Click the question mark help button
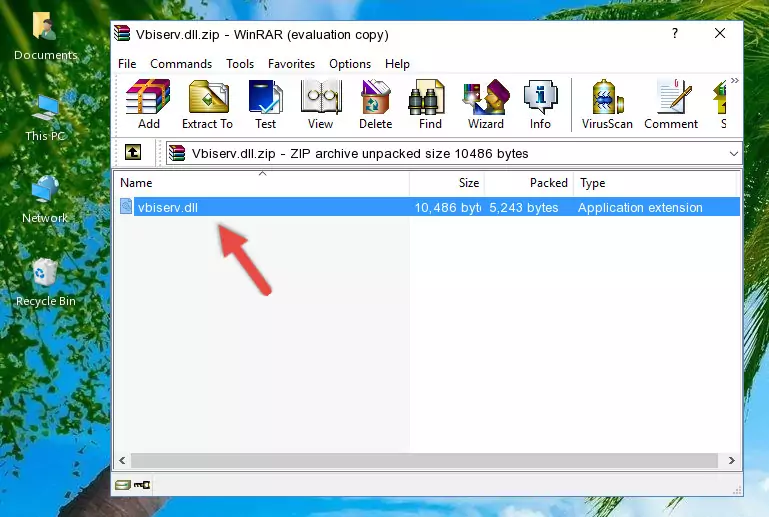This screenshot has height=517, width=769. [675, 33]
